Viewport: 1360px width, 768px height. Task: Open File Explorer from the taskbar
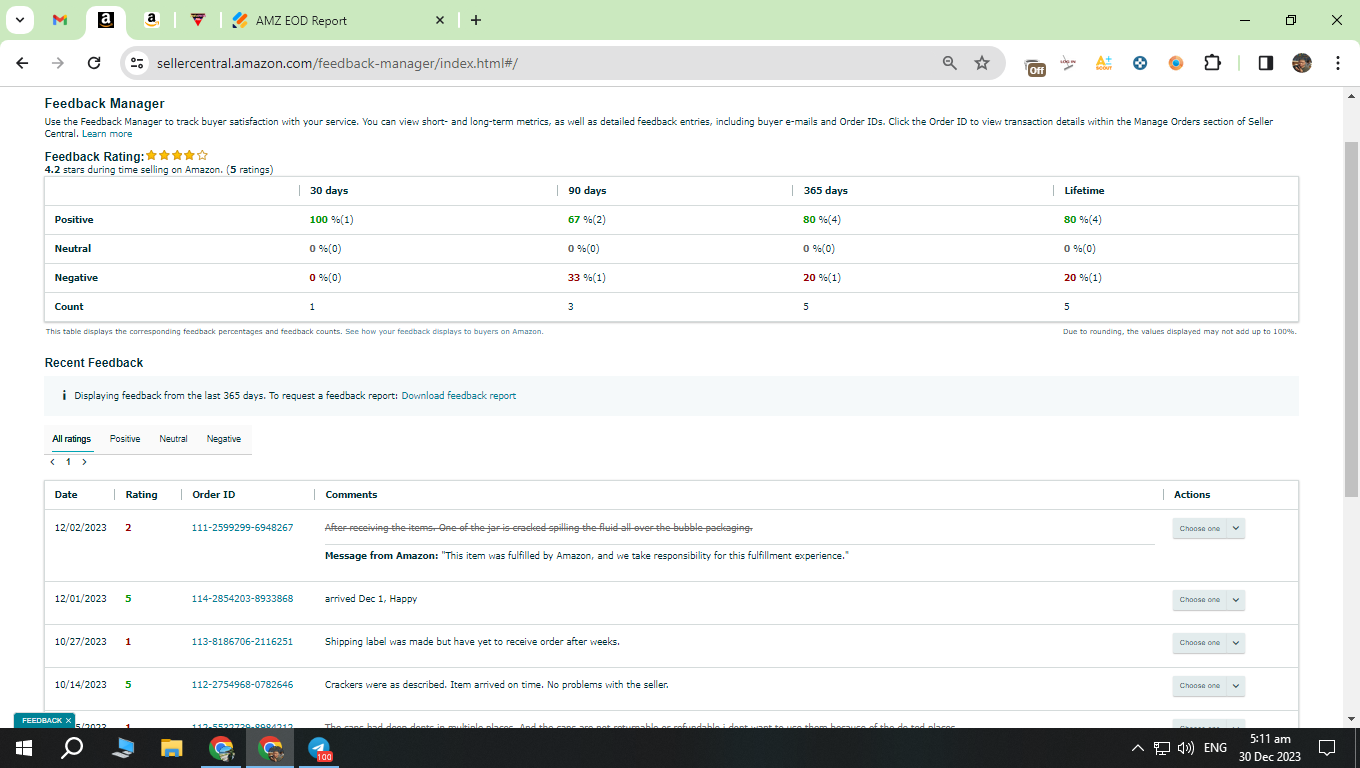[x=172, y=748]
